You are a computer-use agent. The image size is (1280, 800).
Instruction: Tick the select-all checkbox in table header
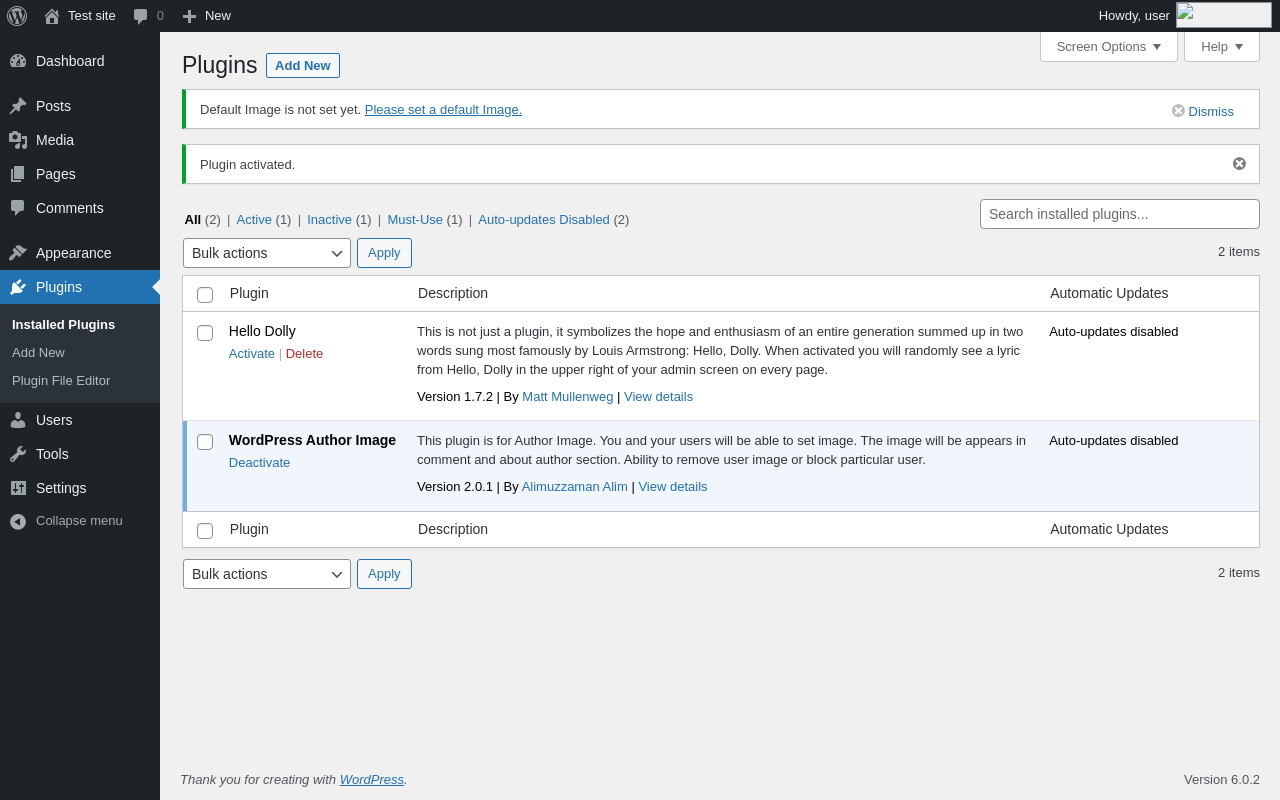click(205, 295)
